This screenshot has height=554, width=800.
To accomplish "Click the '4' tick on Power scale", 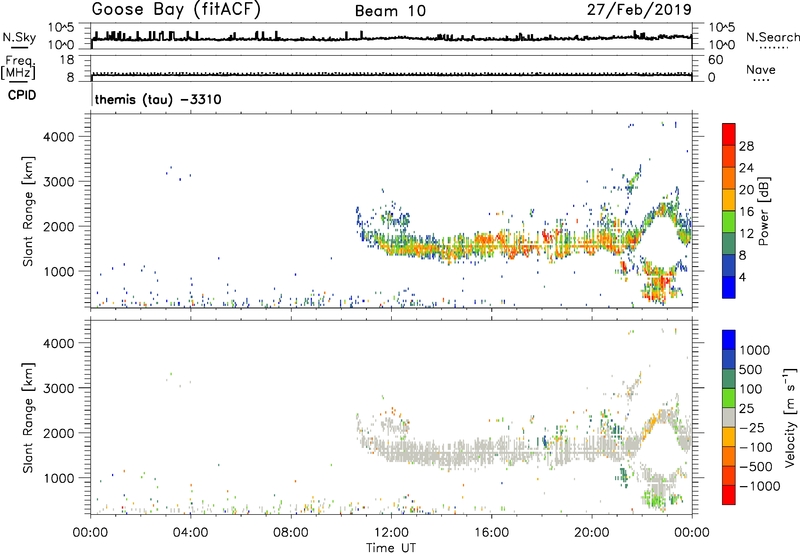I will coord(742,277).
